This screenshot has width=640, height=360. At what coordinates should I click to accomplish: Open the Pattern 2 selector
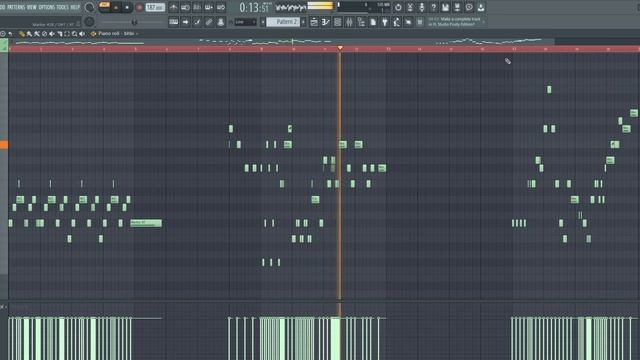(x=283, y=22)
